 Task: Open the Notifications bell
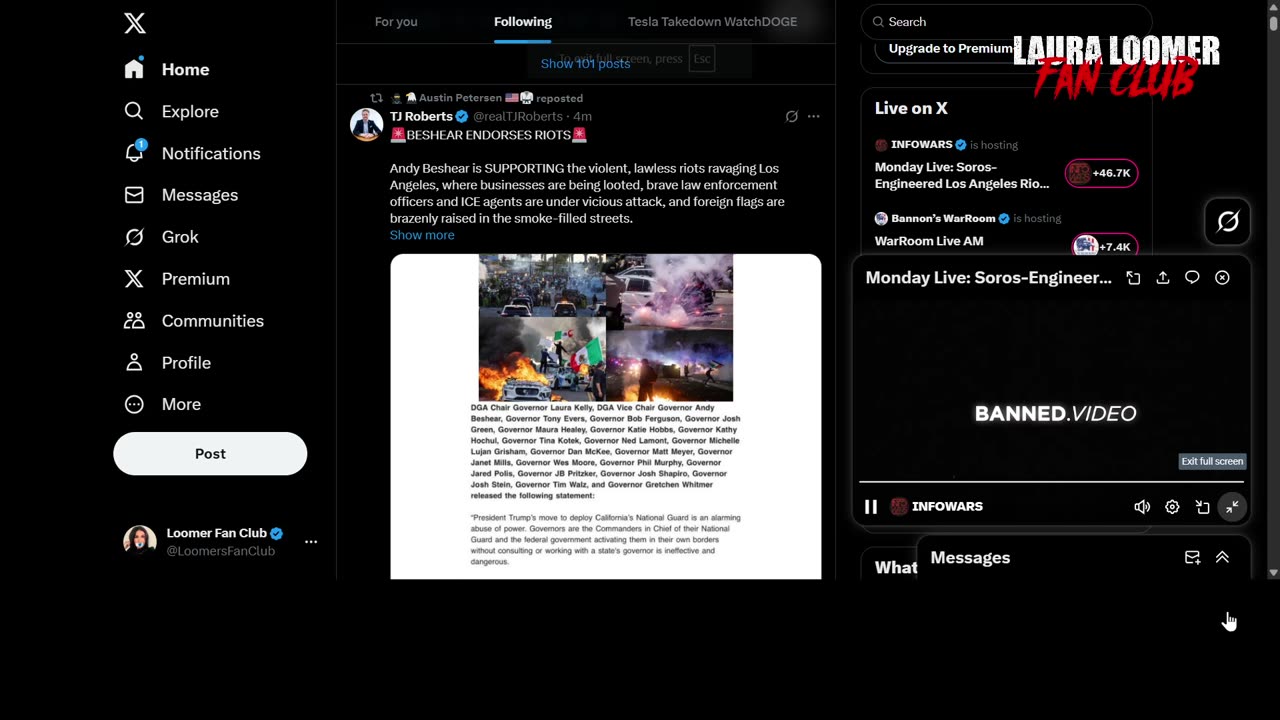tap(192, 153)
